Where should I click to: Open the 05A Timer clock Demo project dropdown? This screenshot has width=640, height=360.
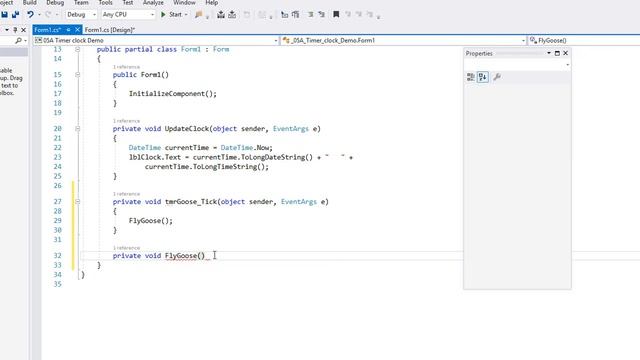pyautogui.click(x=156, y=40)
